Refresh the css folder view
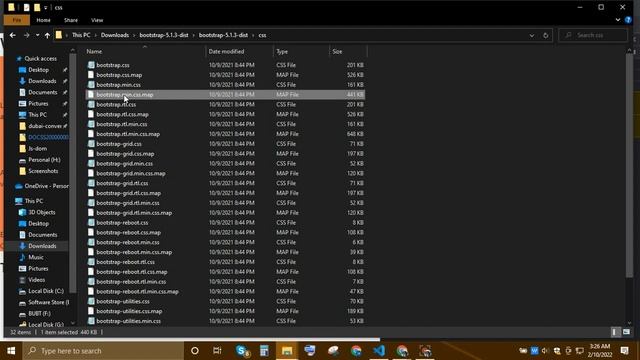Screen dimensions: 640x360 pyautogui.click(x=545, y=36)
